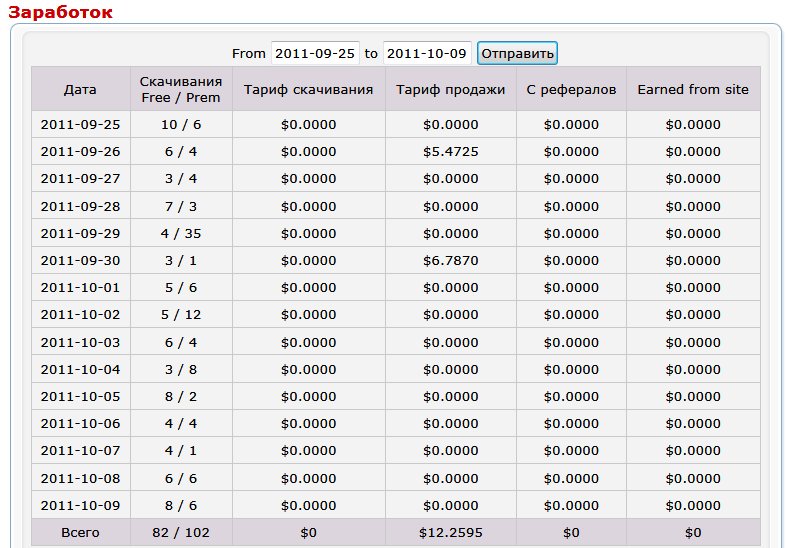Select the $6.7870 sale amount cell
The width and height of the screenshot is (788, 548).
(x=450, y=260)
